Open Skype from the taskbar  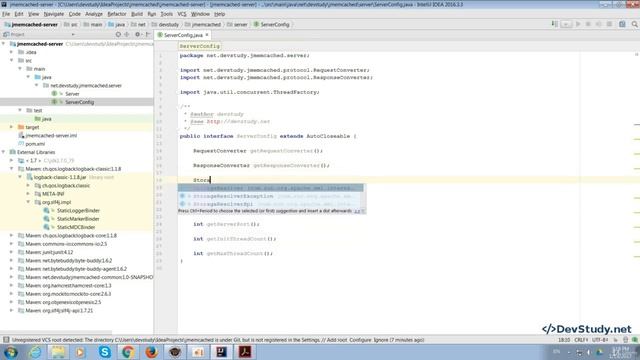click(x=104, y=352)
